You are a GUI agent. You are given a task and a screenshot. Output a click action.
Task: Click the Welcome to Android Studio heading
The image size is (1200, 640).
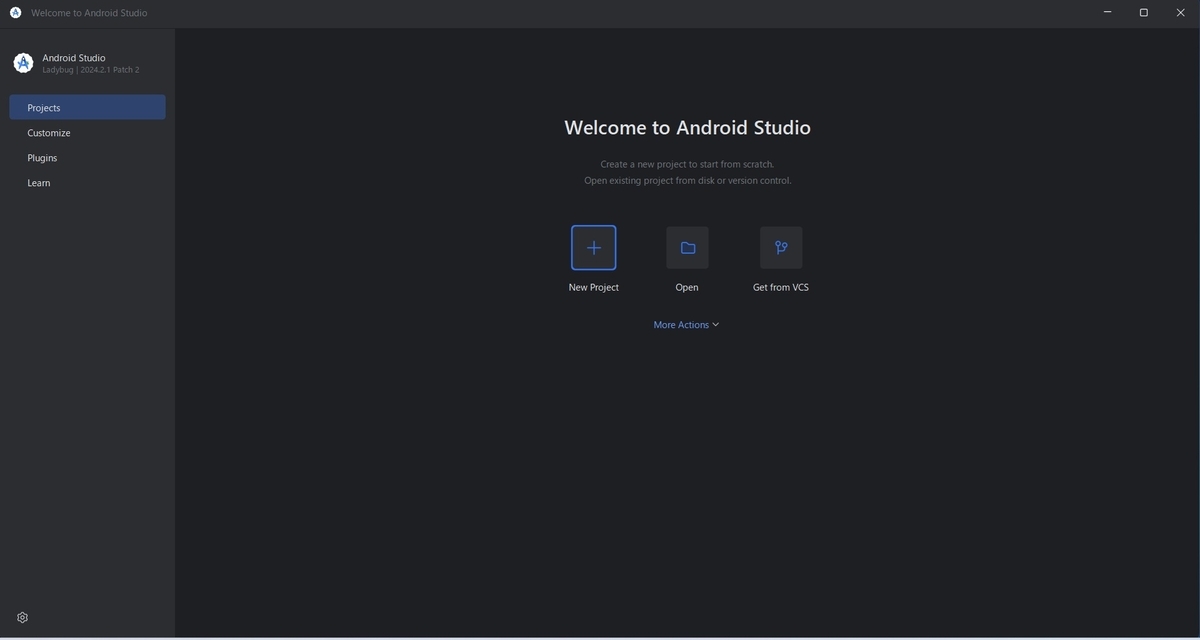coord(687,127)
